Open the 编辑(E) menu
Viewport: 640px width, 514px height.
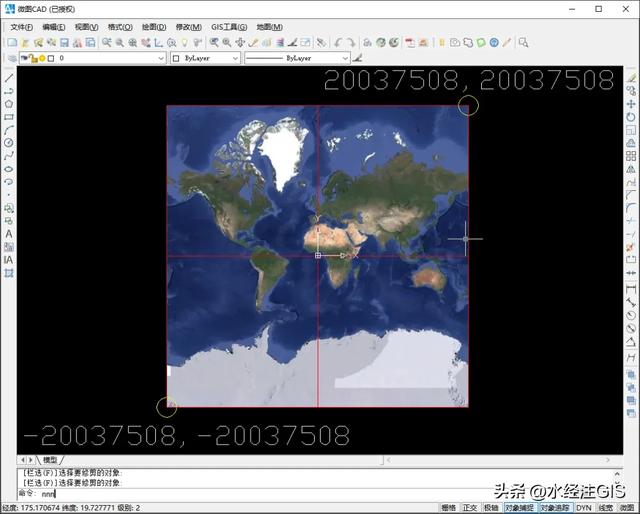coord(53,27)
